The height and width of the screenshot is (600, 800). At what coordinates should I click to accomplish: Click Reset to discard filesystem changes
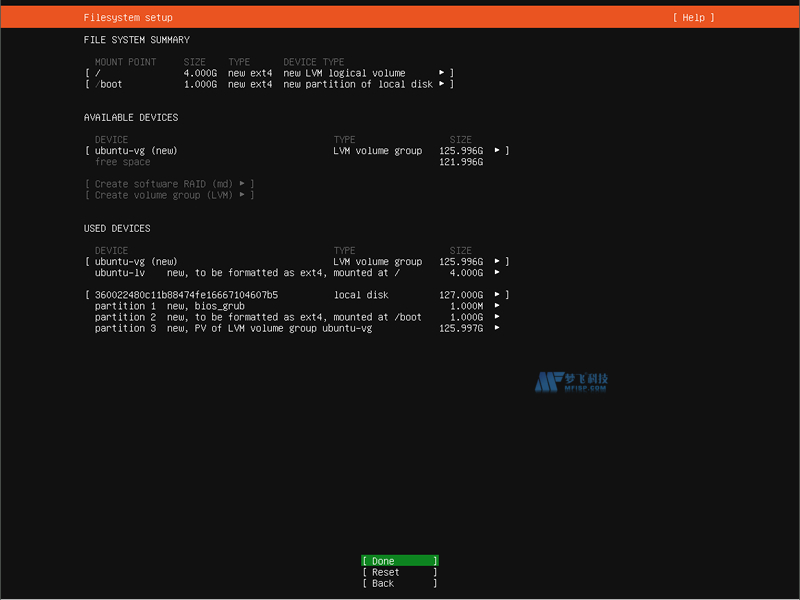399,571
